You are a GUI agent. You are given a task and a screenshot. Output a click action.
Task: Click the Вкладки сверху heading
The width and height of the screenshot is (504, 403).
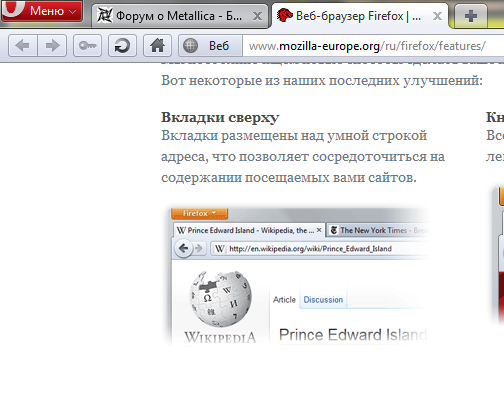220,118
